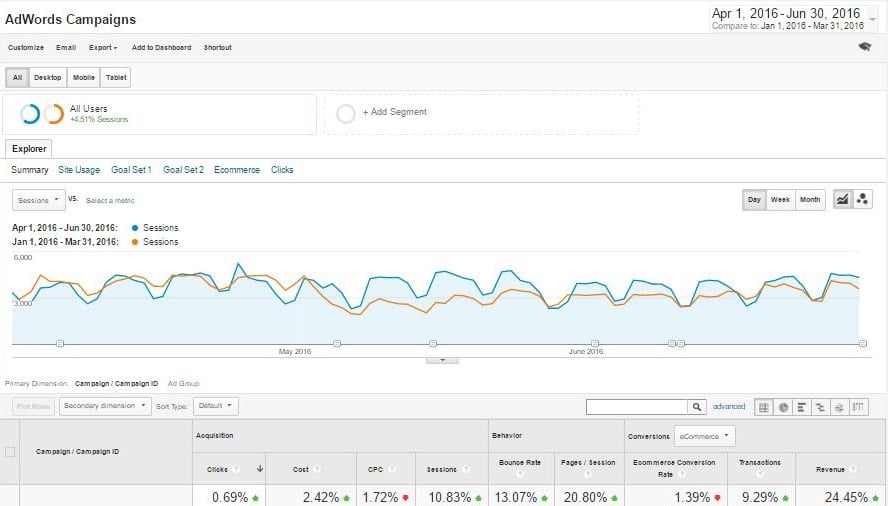Switch to motion chart bubbles icon
This screenshot has width=888, height=506.
(x=862, y=199)
